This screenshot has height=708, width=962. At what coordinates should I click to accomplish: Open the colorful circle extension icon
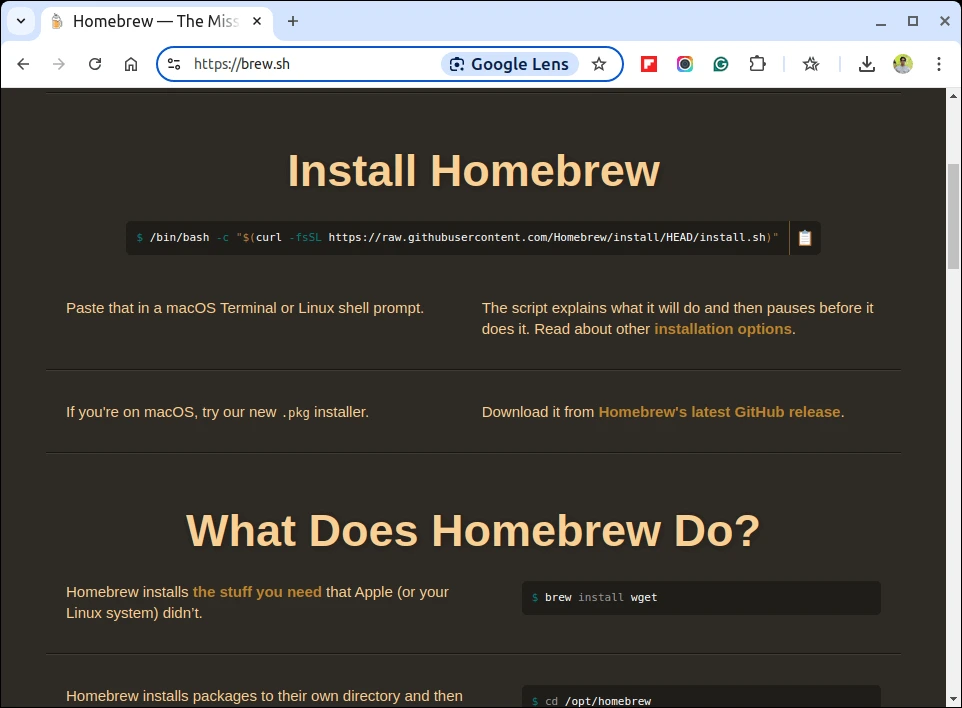point(685,64)
